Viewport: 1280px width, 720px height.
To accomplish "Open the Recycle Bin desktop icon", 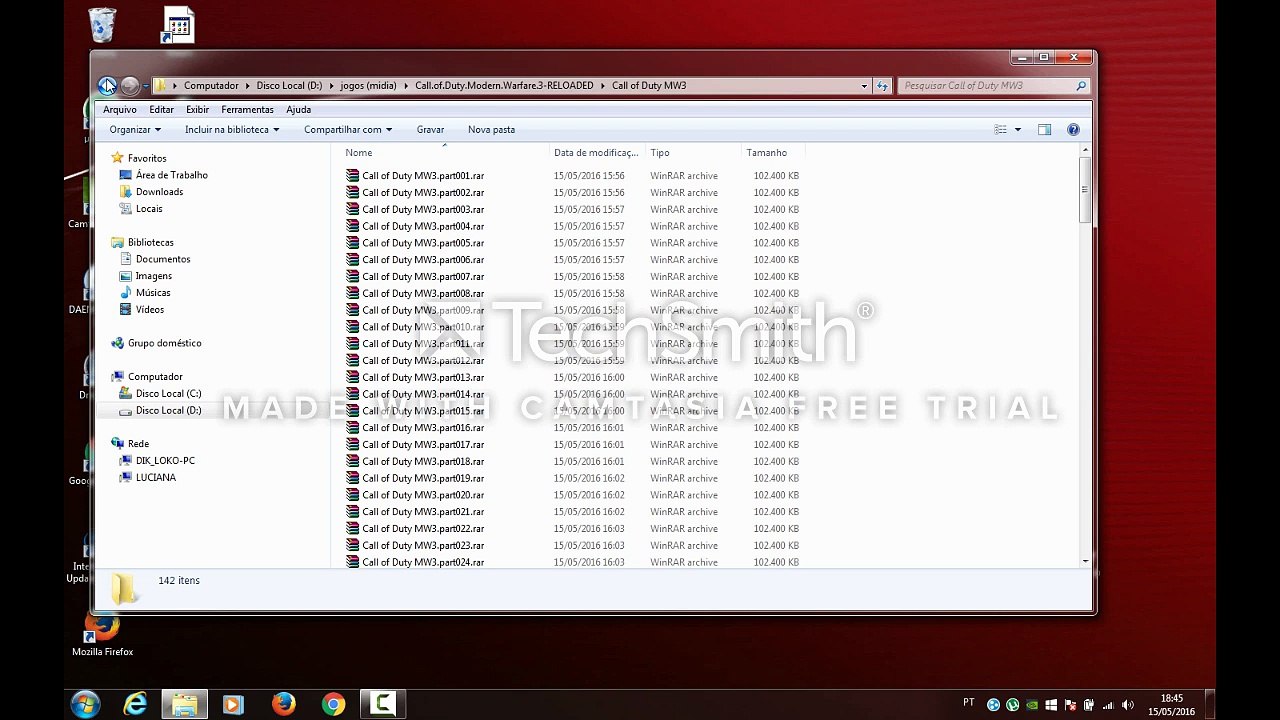I will click(x=102, y=25).
